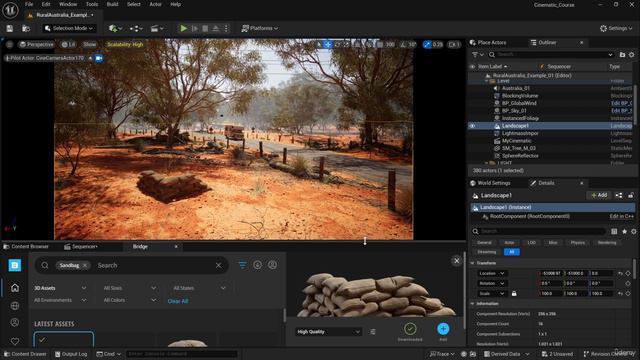Open the Window menu

(68, 4)
